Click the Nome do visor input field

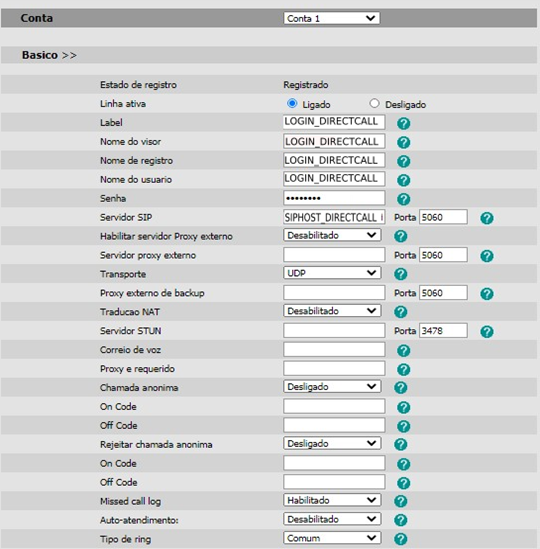pyautogui.click(x=334, y=141)
